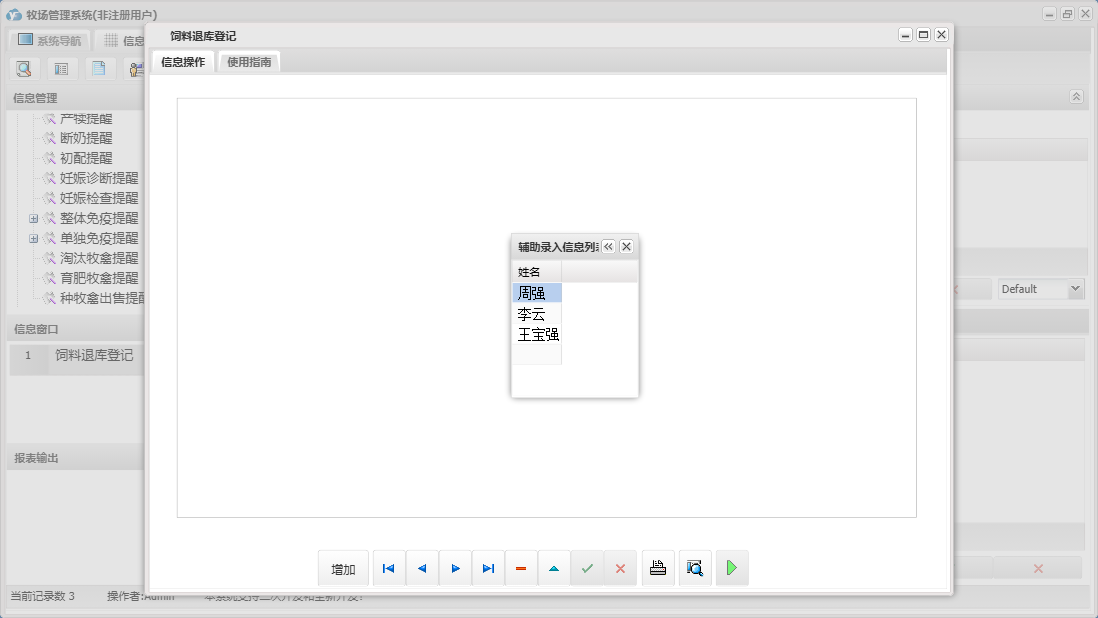Viewport: 1098px width, 618px height.
Task: Click previous record arrow button
Action: pos(421,568)
